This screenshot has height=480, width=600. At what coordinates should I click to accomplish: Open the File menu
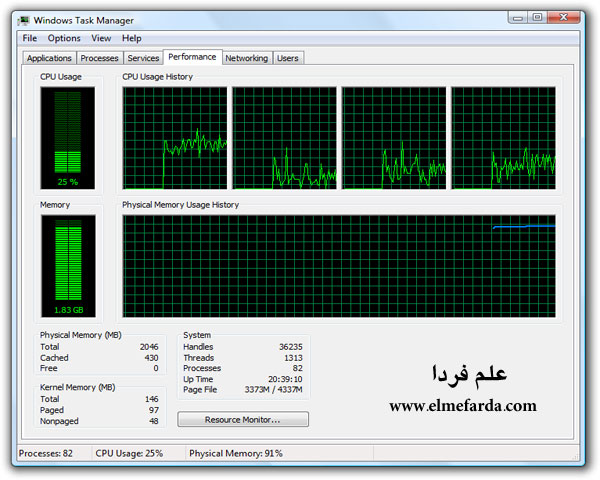(x=30, y=38)
